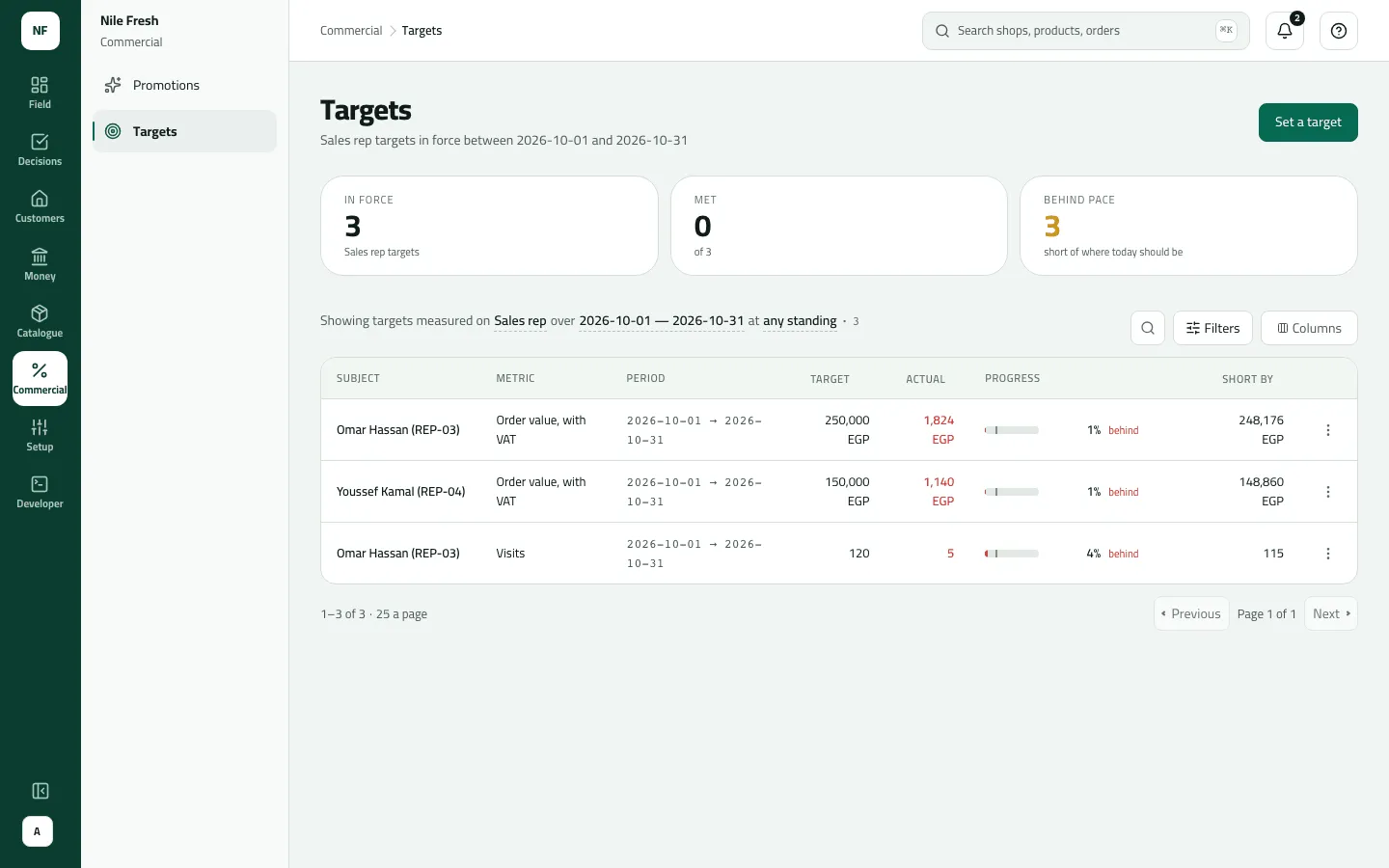The width and height of the screenshot is (1389, 868).
Task: Open the notifications bell
Action: pos(1285,31)
